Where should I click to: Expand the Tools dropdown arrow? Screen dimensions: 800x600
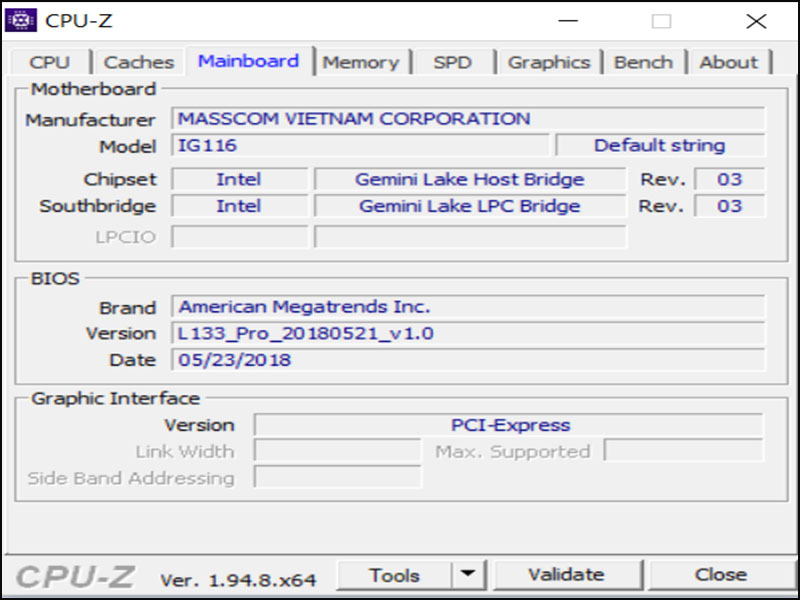[468, 575]
